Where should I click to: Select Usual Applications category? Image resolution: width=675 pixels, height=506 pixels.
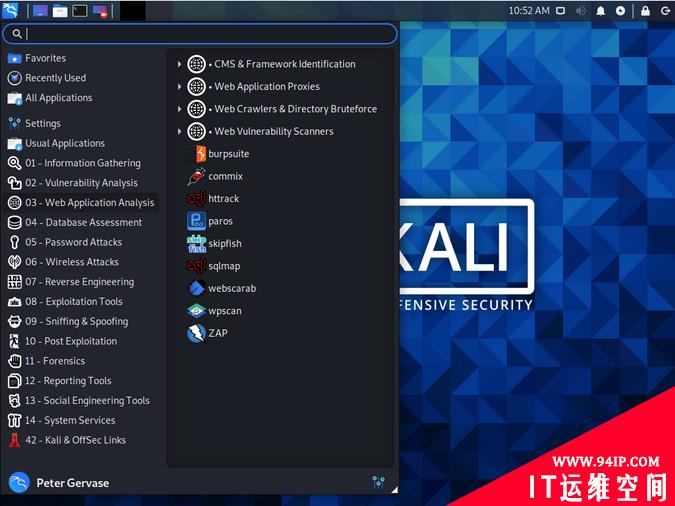point(56,143)
